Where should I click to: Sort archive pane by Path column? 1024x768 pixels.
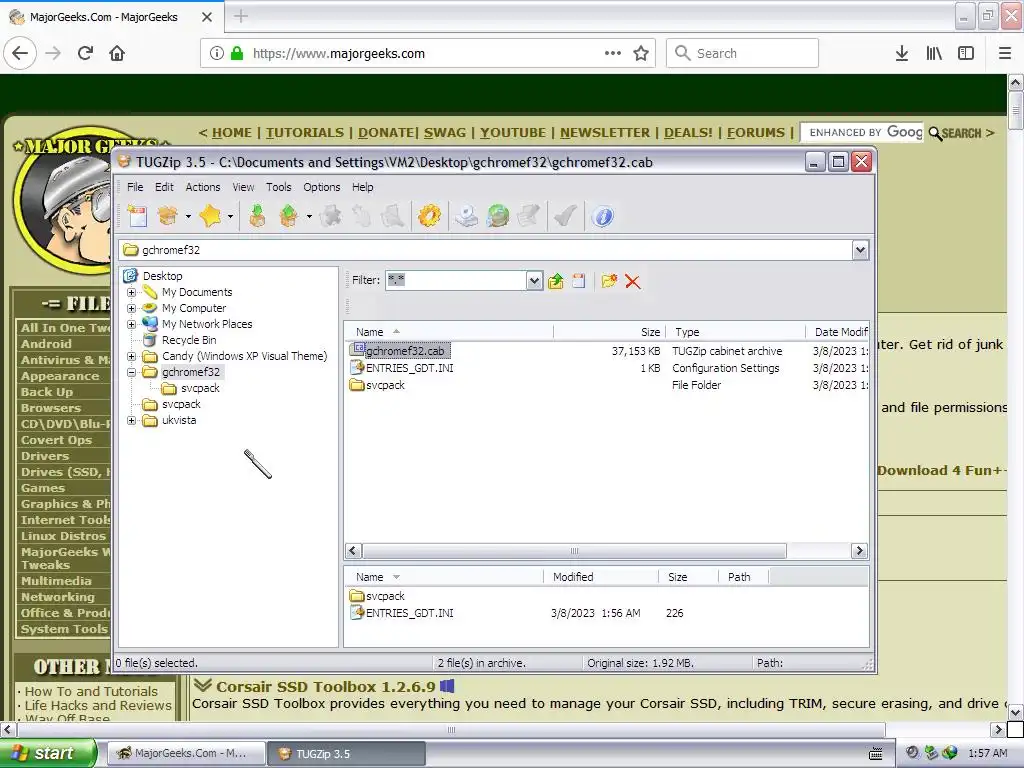point(743,577)
